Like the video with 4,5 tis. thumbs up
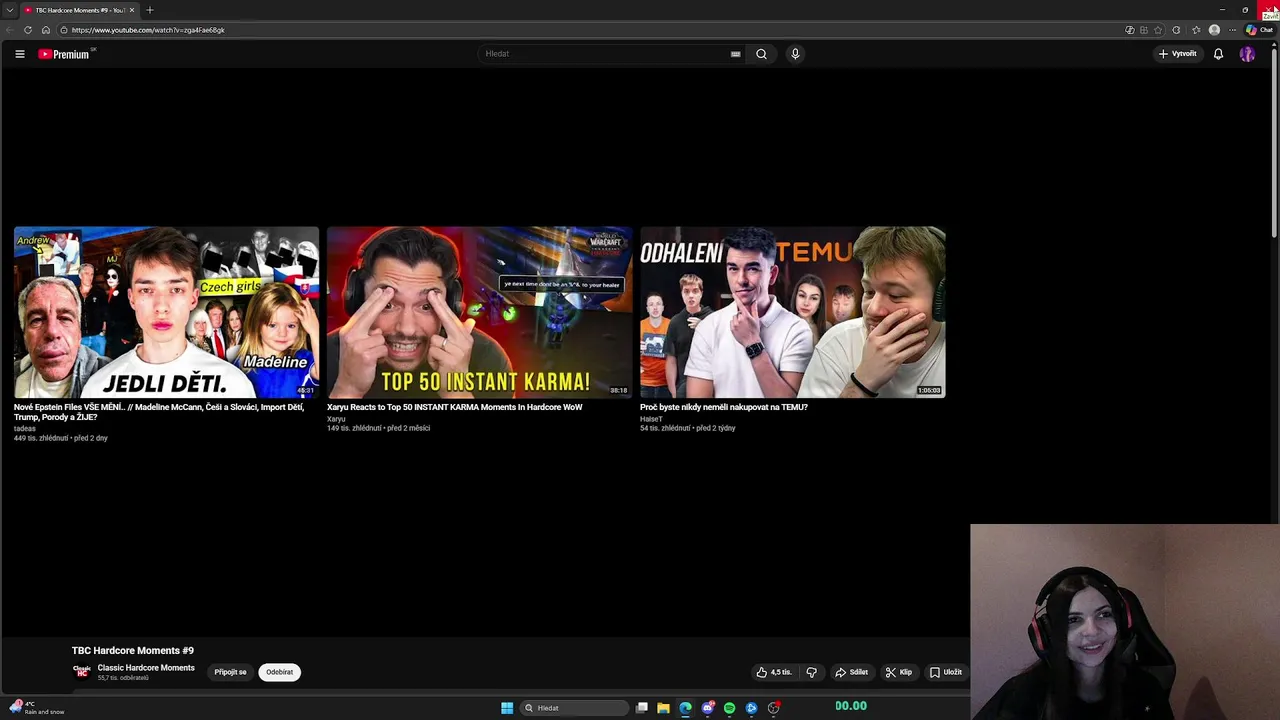 click(774, 672)
